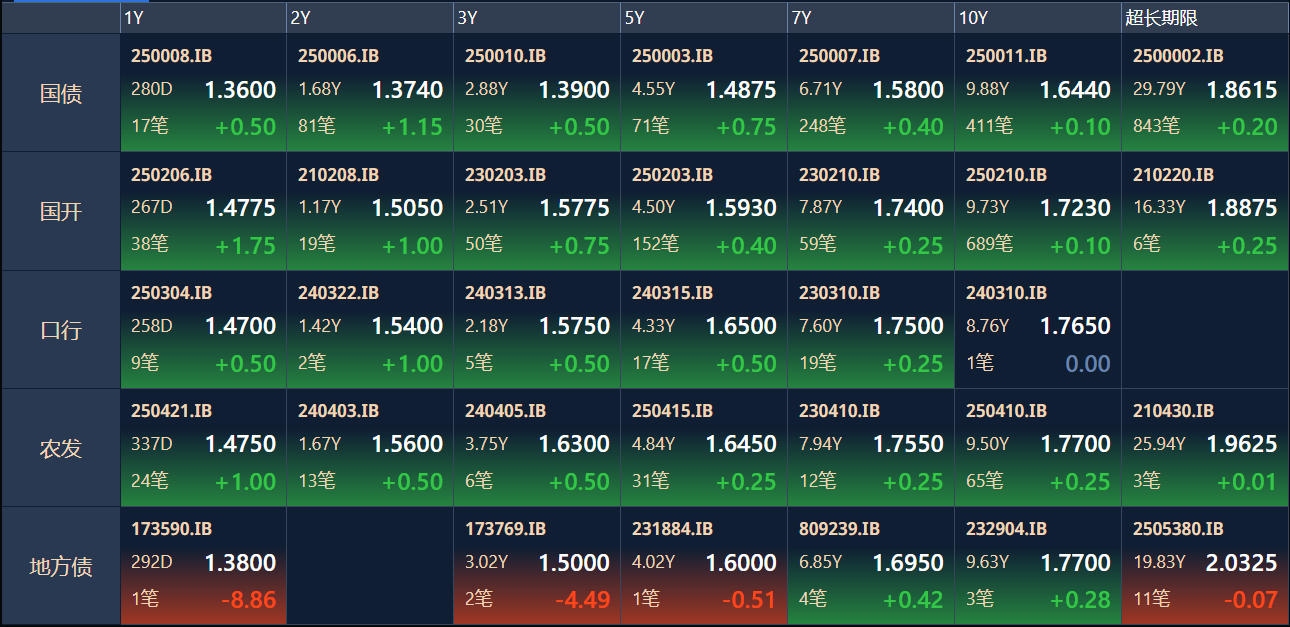Click the 地方债 row header
This screenshot has height=627, width=1290.
tap(61, 566)
